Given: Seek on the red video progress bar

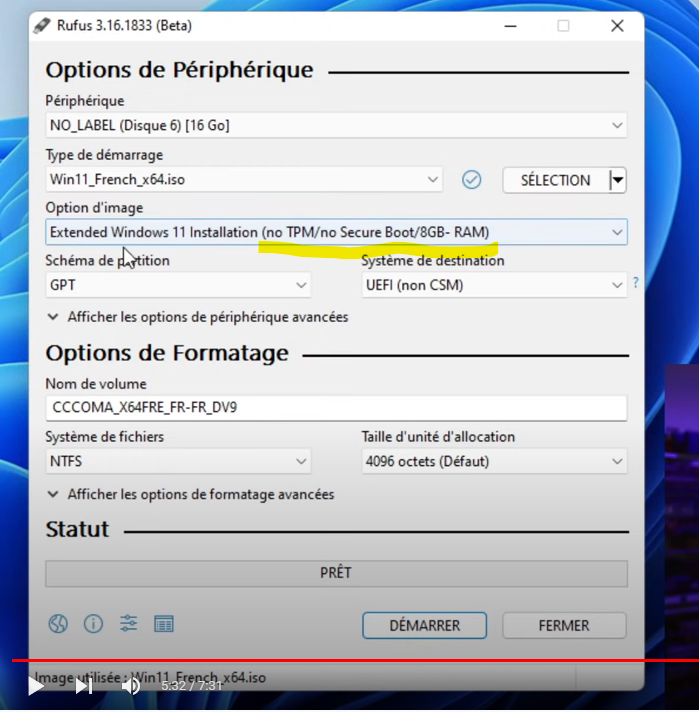Looking at the screenshot, I should (x=355, y=660).
